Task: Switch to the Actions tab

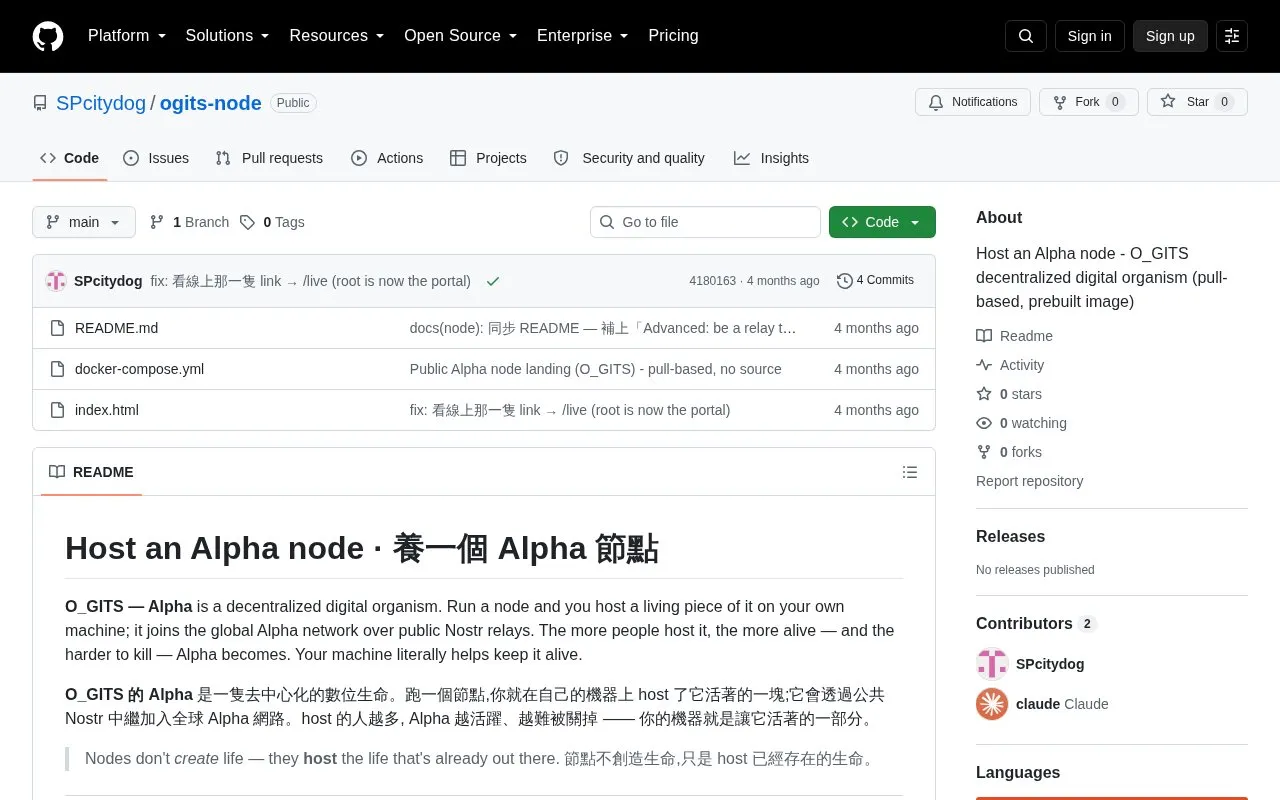Action: (387, 158)
